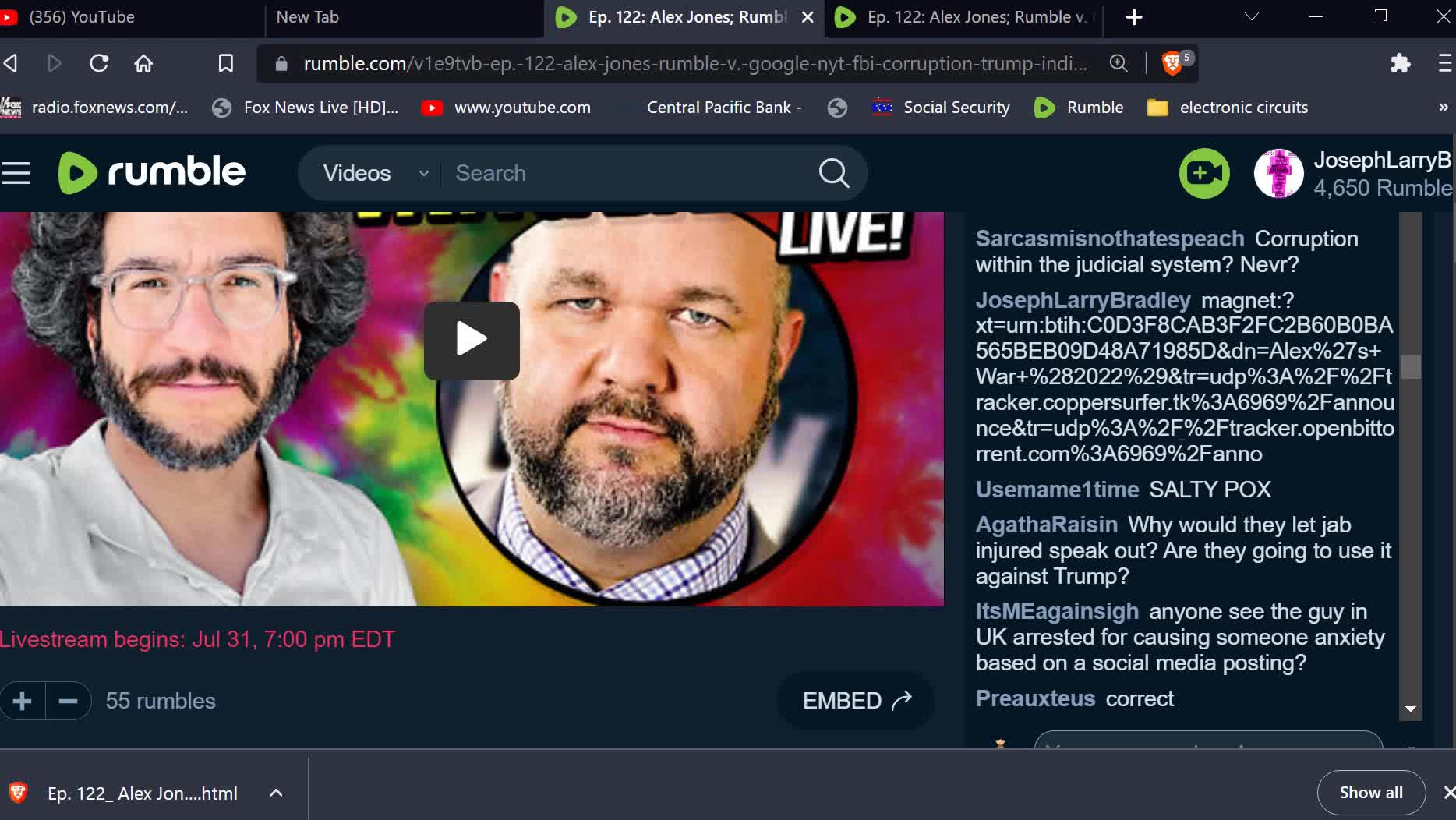Open the Fox News Live [HD] bookmark
This screenshot has width=1456, height=820.
tap(306, 108)
